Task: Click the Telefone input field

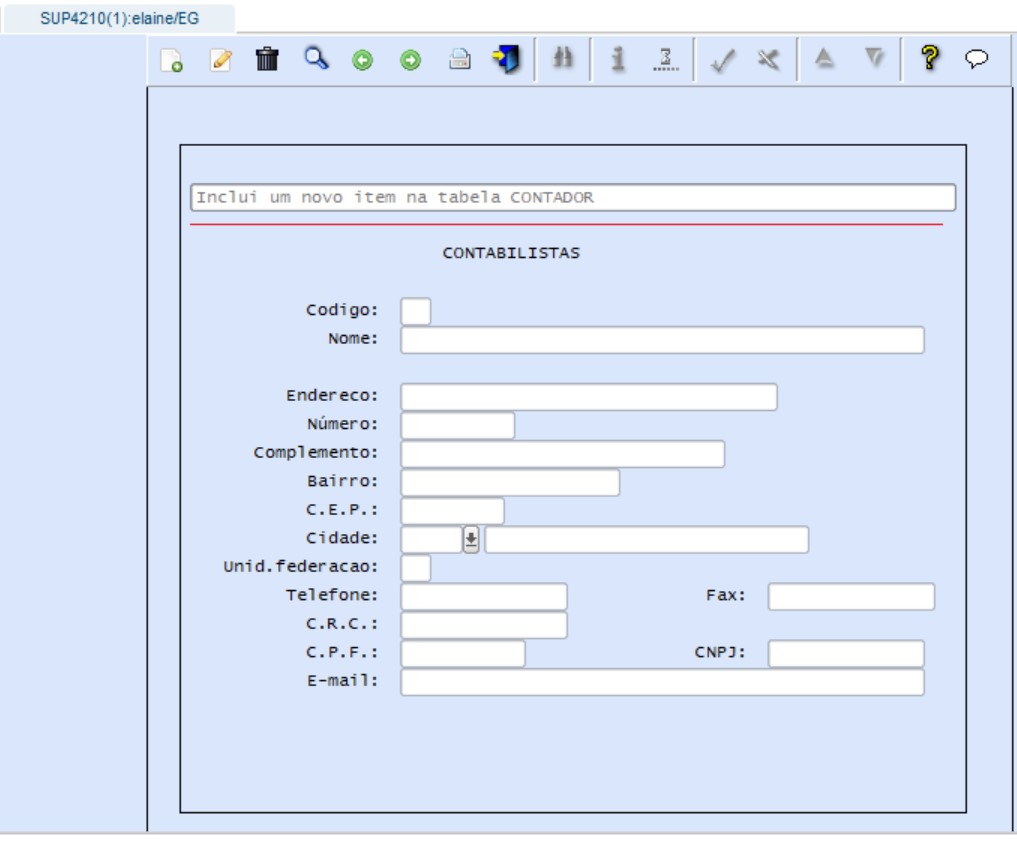Action: coord(484,597)
